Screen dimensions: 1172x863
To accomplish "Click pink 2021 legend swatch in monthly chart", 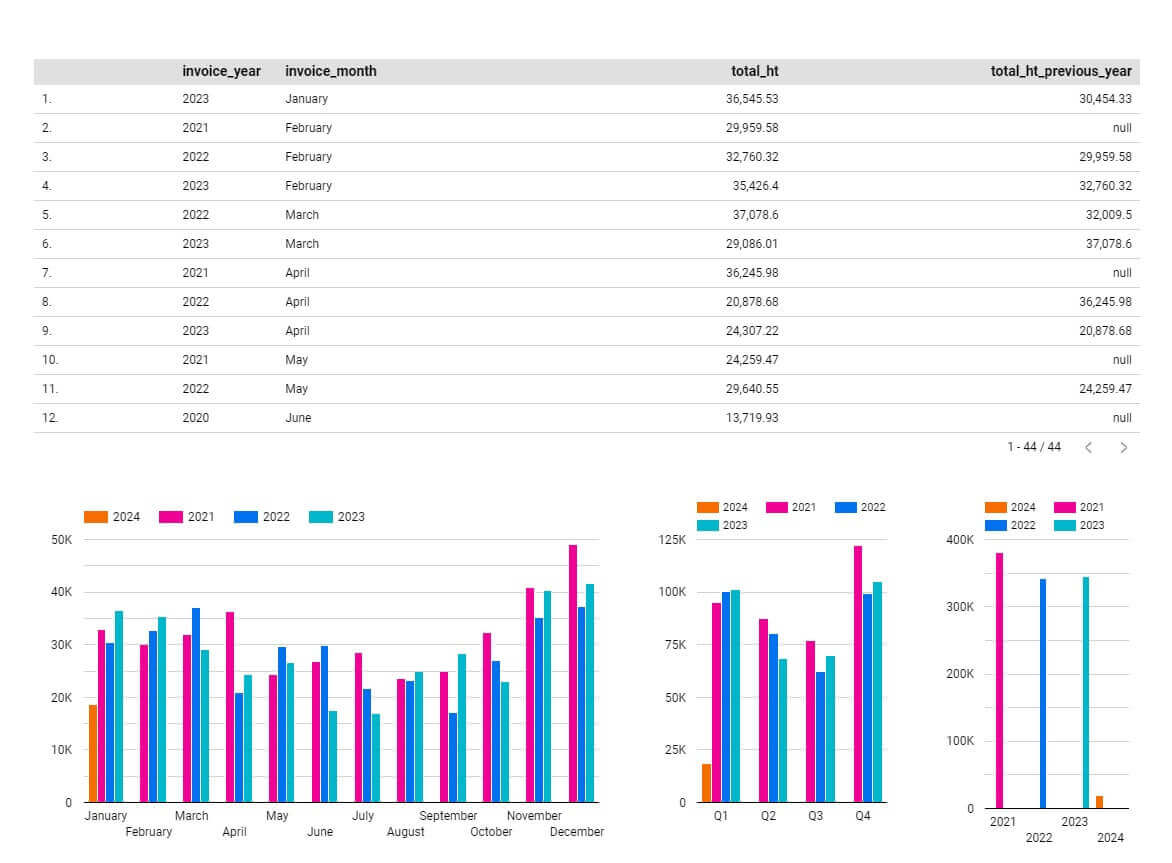I will 171,517.
